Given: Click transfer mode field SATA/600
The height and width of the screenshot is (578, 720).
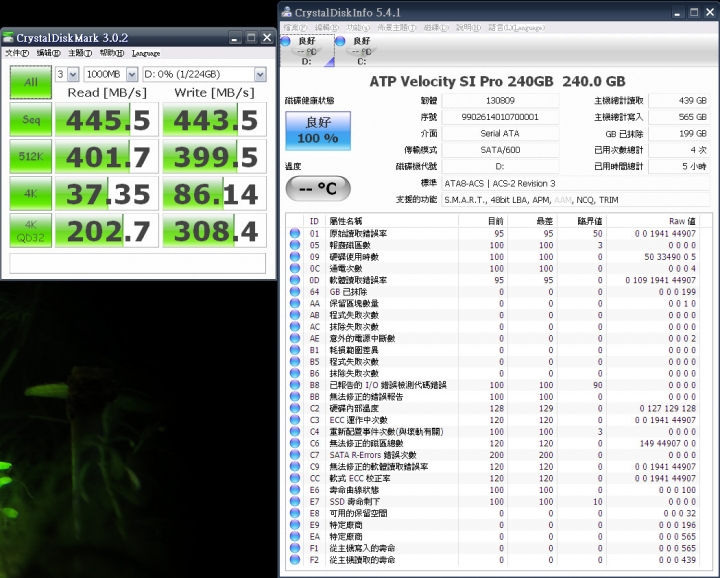Looking at the screenshot, I should 500,150.
